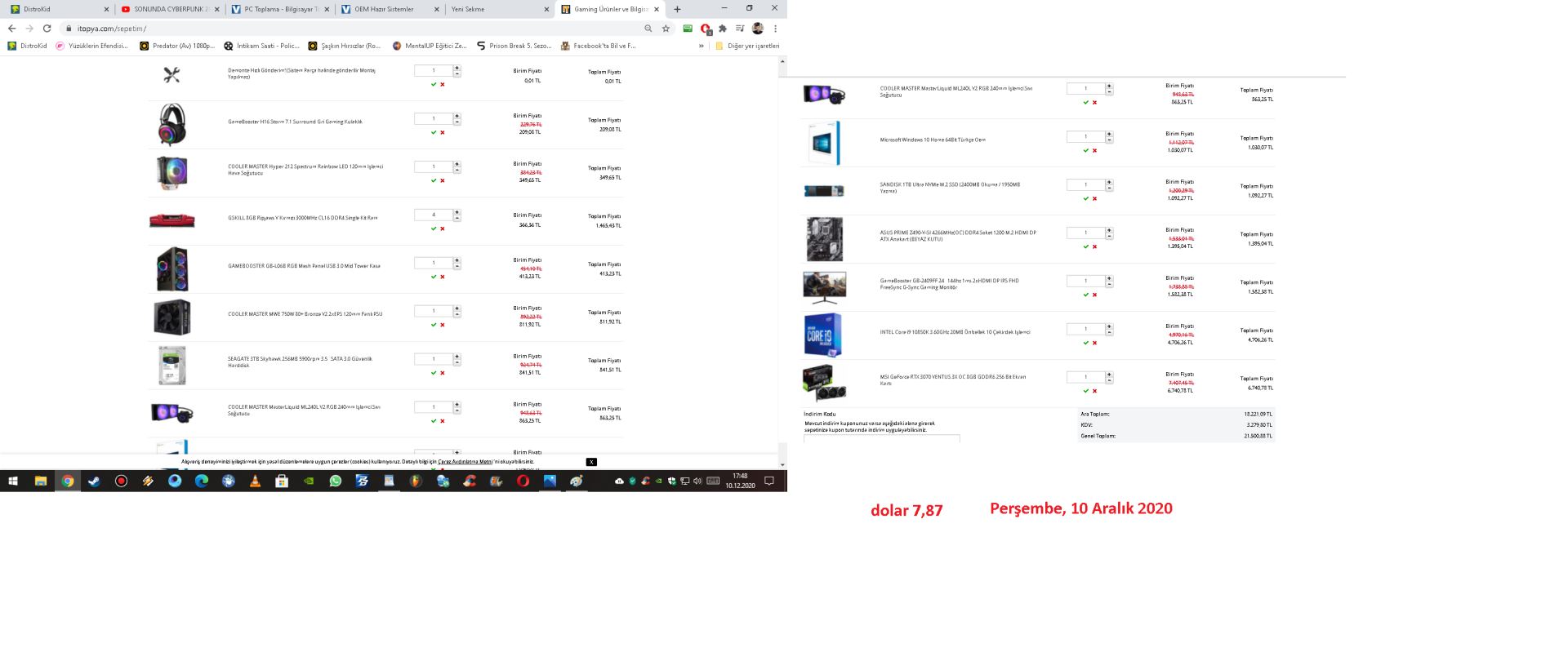
Task: Dismiss the cookie notice with its X button
Action: [591, 462]
